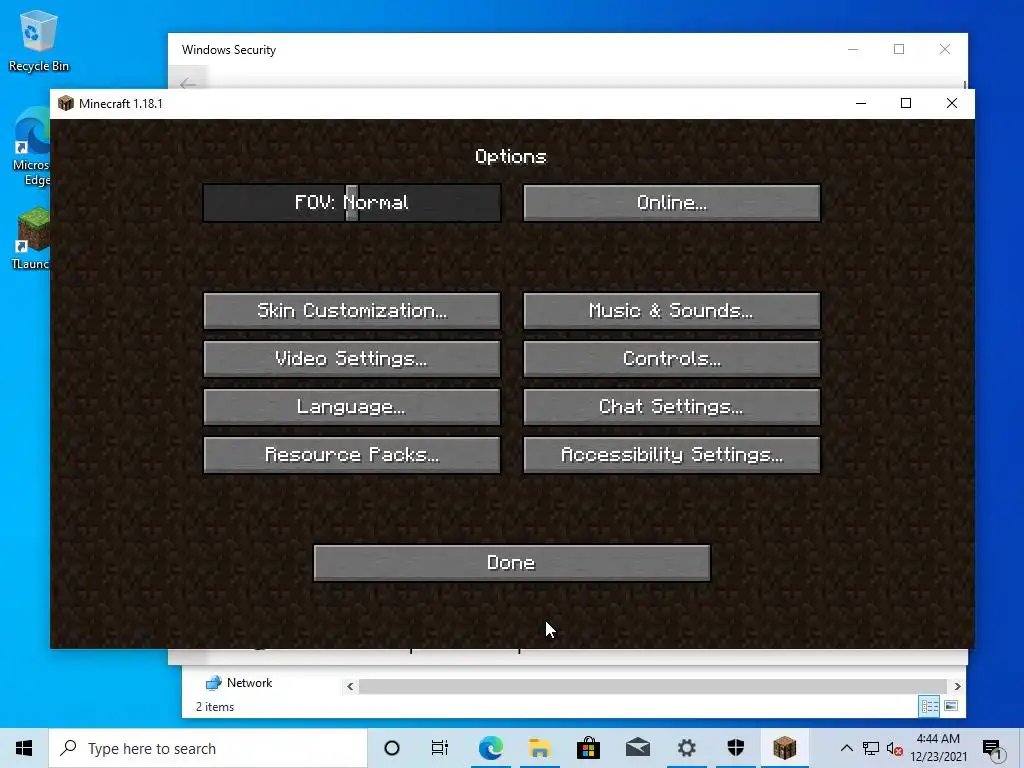
Task: Open Microsoft Edge from the taskbar
Action: point(490,748)
